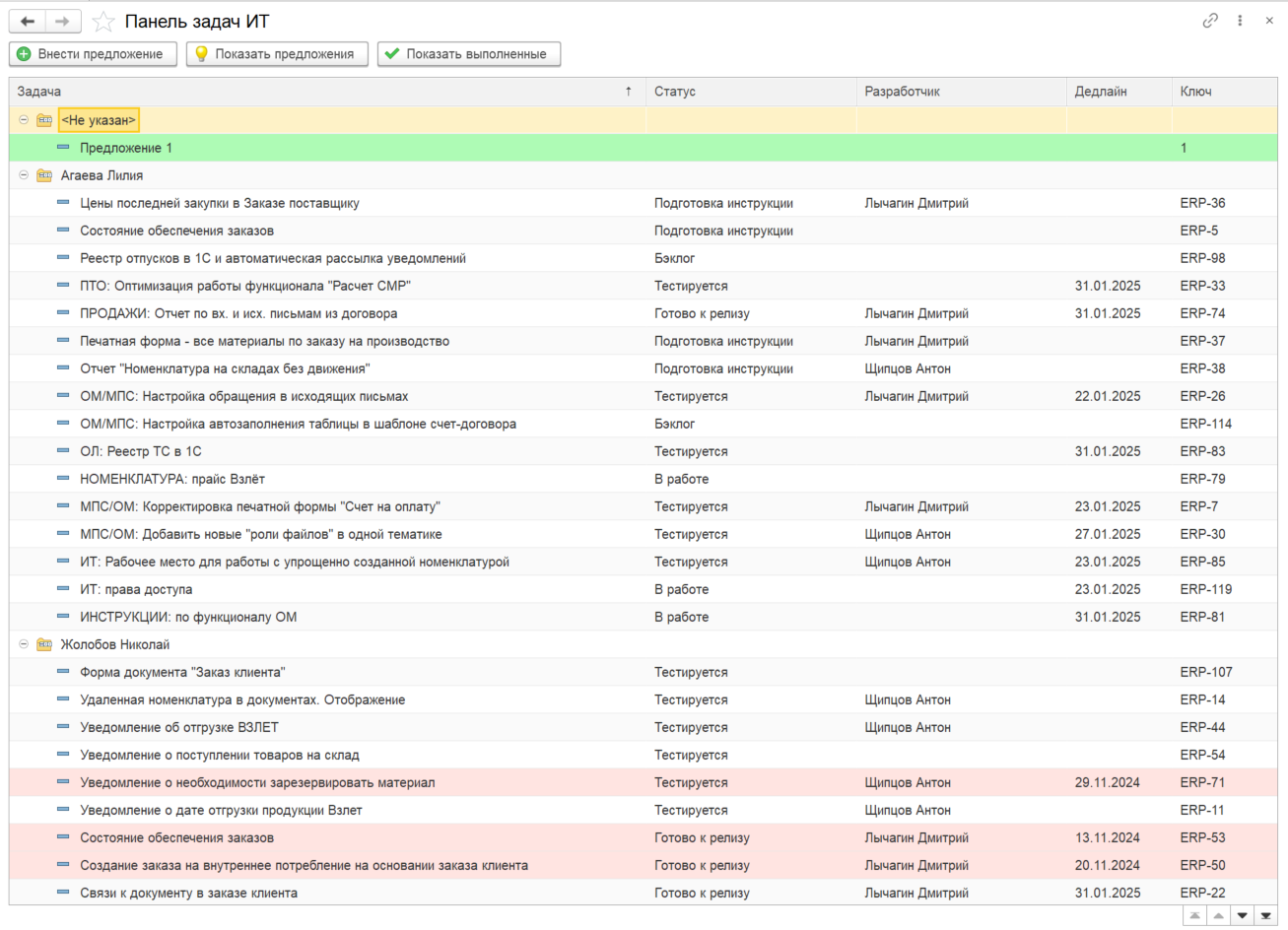This screenshot has width=1288, height=930.
Task: Collapse the Агаева Лилия group
Action: 24,175
